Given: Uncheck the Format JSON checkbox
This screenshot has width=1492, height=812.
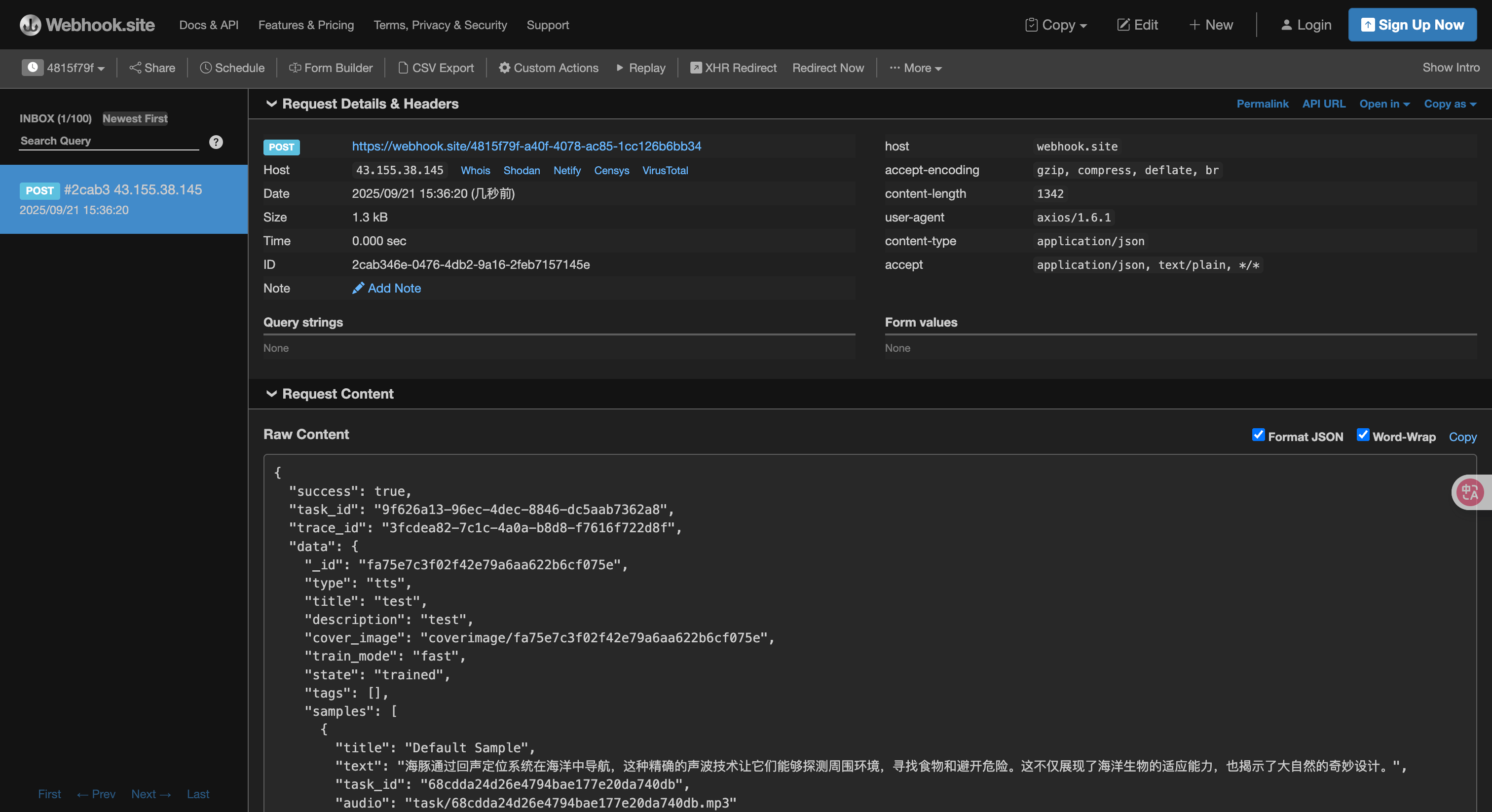Looking at the screenshot, I should tap(1258, 435).
